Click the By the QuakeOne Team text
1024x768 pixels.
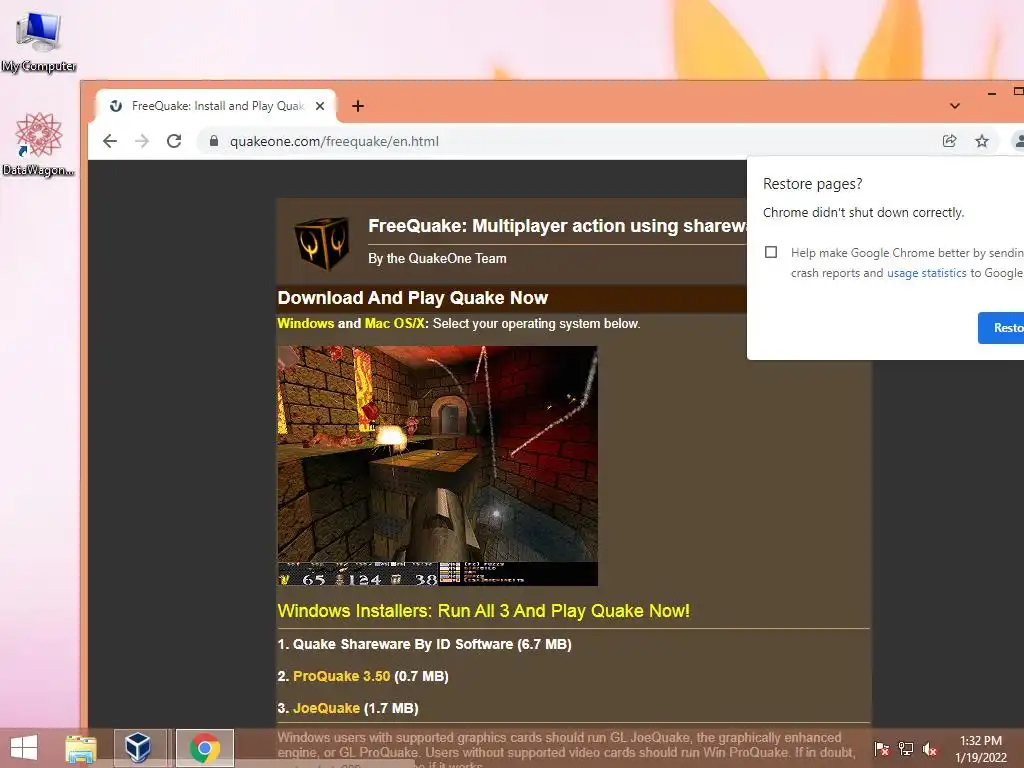pos(437,259)
